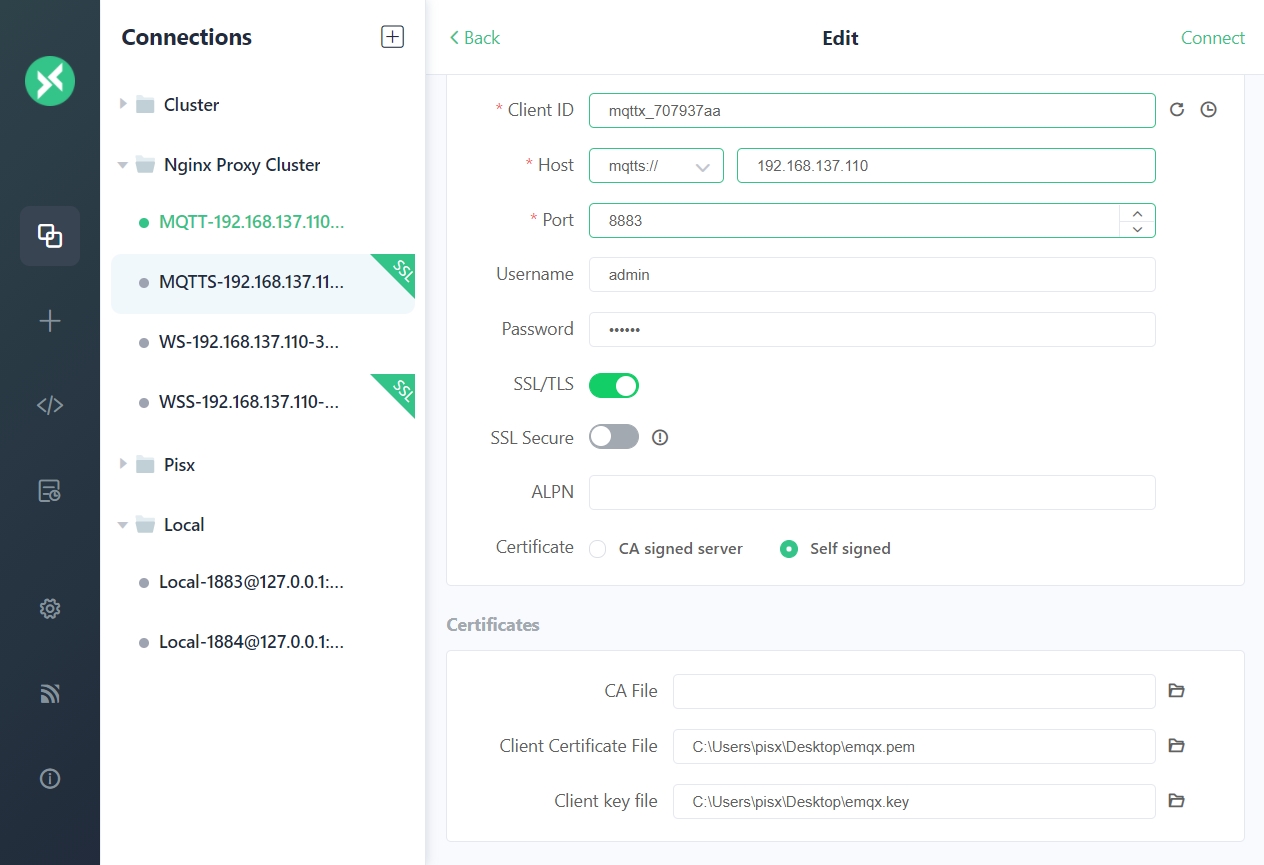This screenshot has height=865, width=1264.
Task: Collapse the Nginx Proxy Cluster folder
Action: click(123, 165)
